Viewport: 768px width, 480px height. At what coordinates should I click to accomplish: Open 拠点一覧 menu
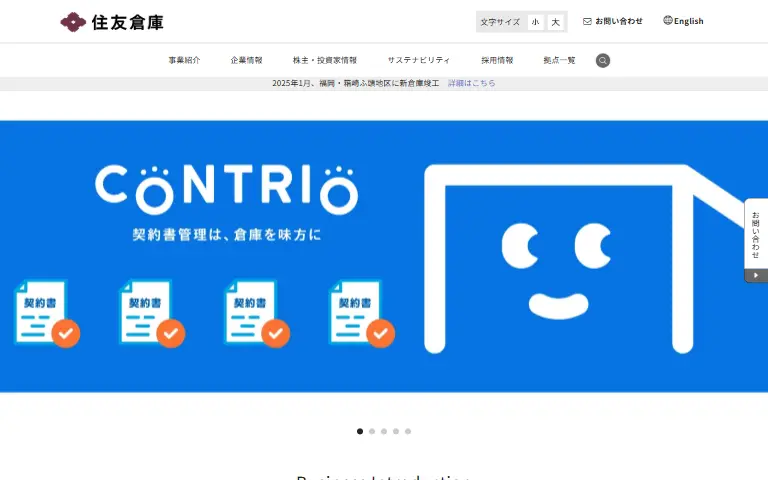[559, 60]
